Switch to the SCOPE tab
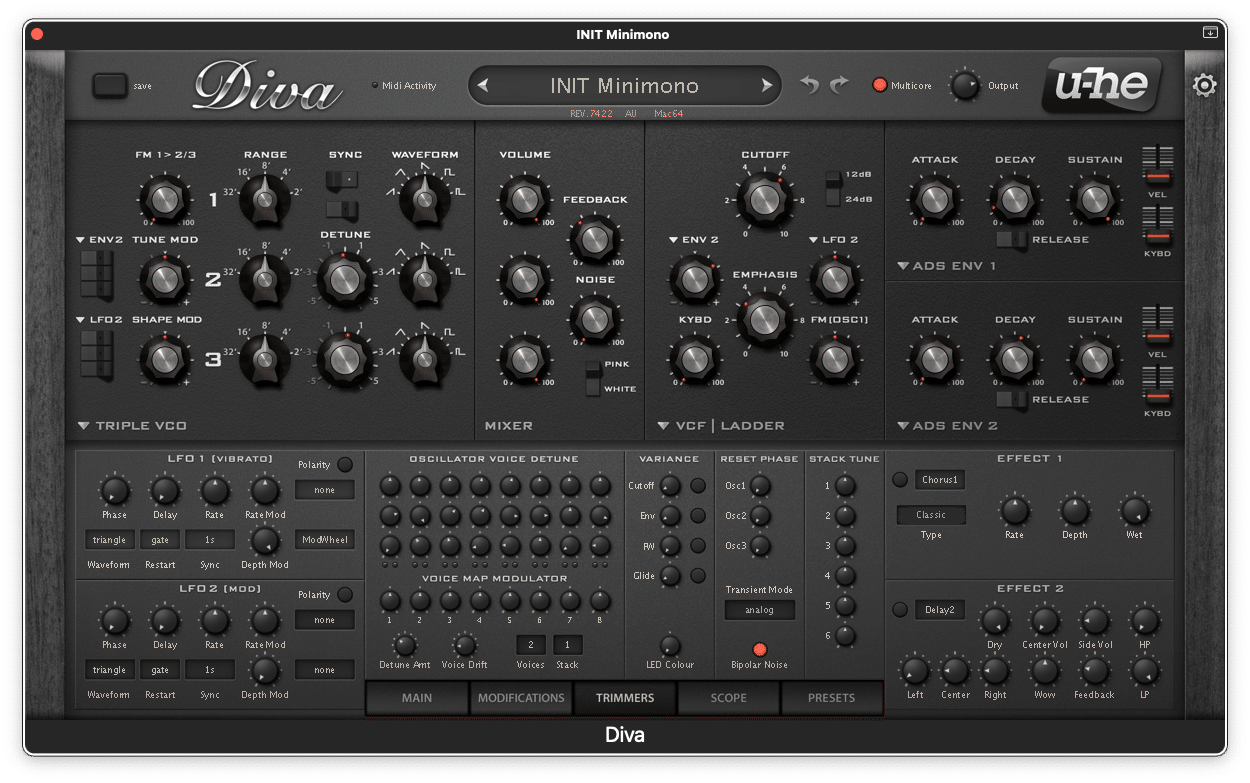This screenshot has width=1250, height=783. click(729, 698)
